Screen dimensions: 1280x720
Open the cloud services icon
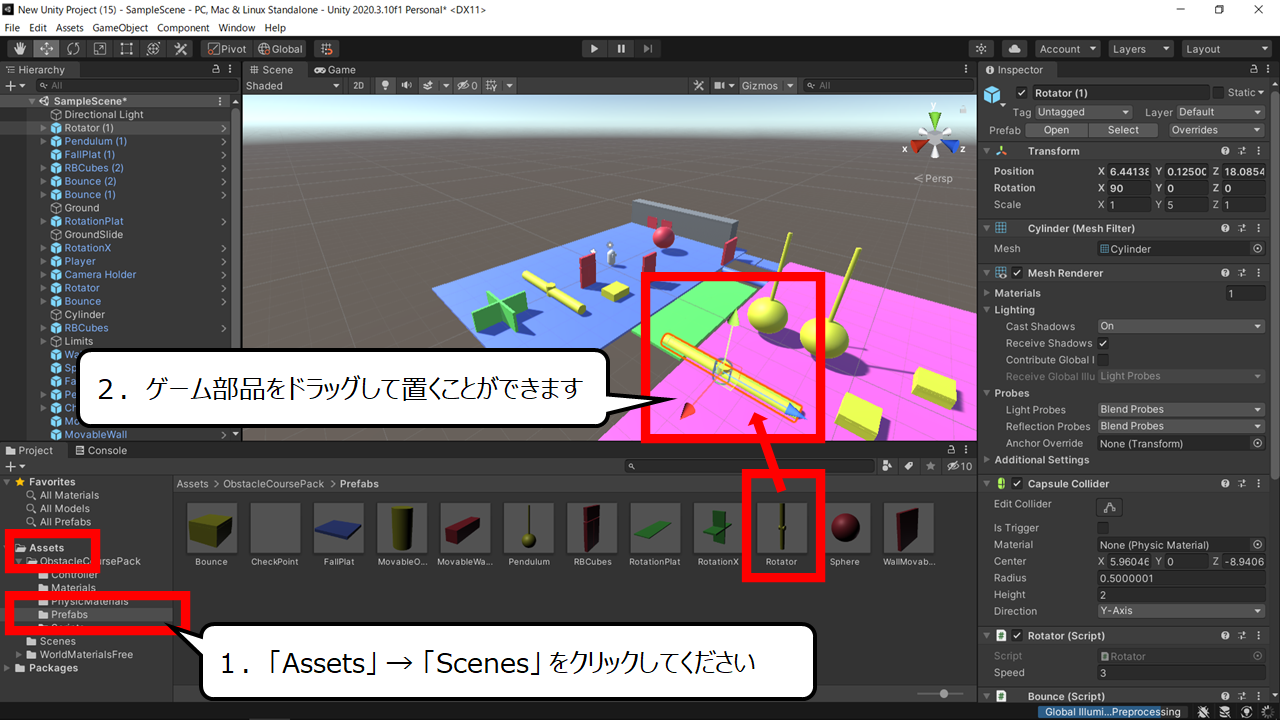click(1014, 48)
